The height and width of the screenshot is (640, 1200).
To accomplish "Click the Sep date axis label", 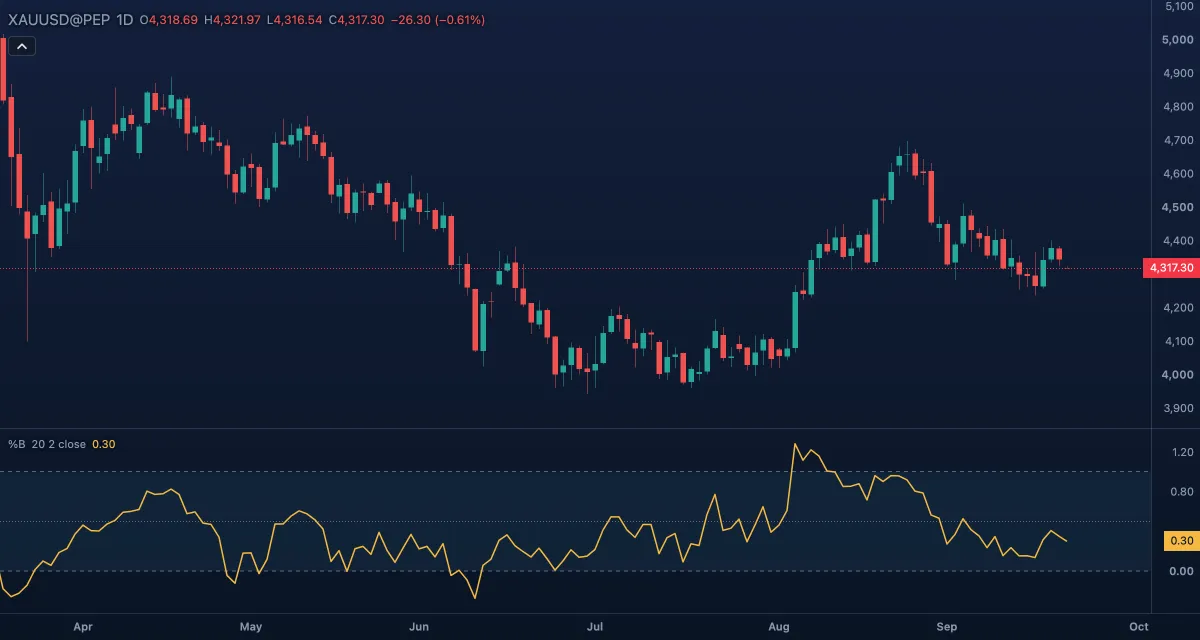I will click(x=947, y=627).
